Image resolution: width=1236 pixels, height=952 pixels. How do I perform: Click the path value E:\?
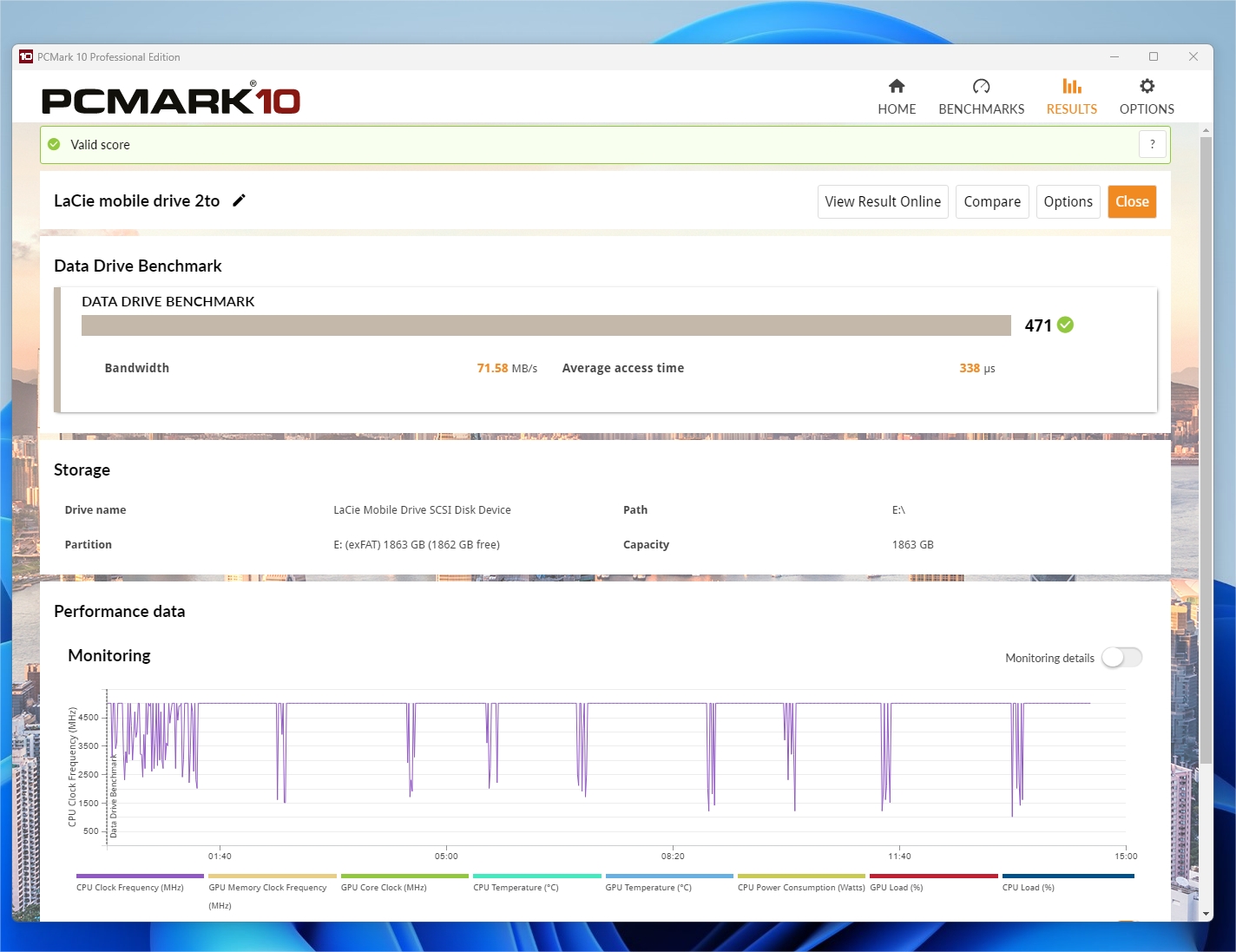(898, 509)
